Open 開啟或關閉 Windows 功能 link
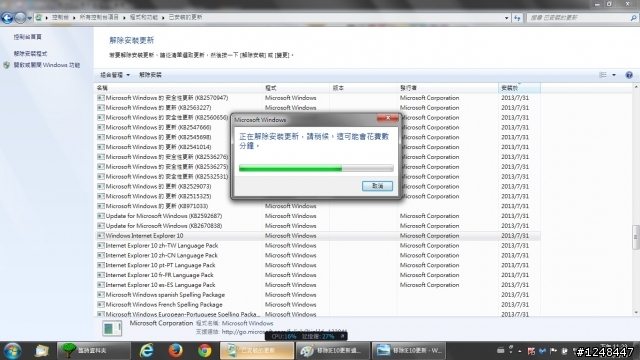640x360 pixels. (47, 65)
